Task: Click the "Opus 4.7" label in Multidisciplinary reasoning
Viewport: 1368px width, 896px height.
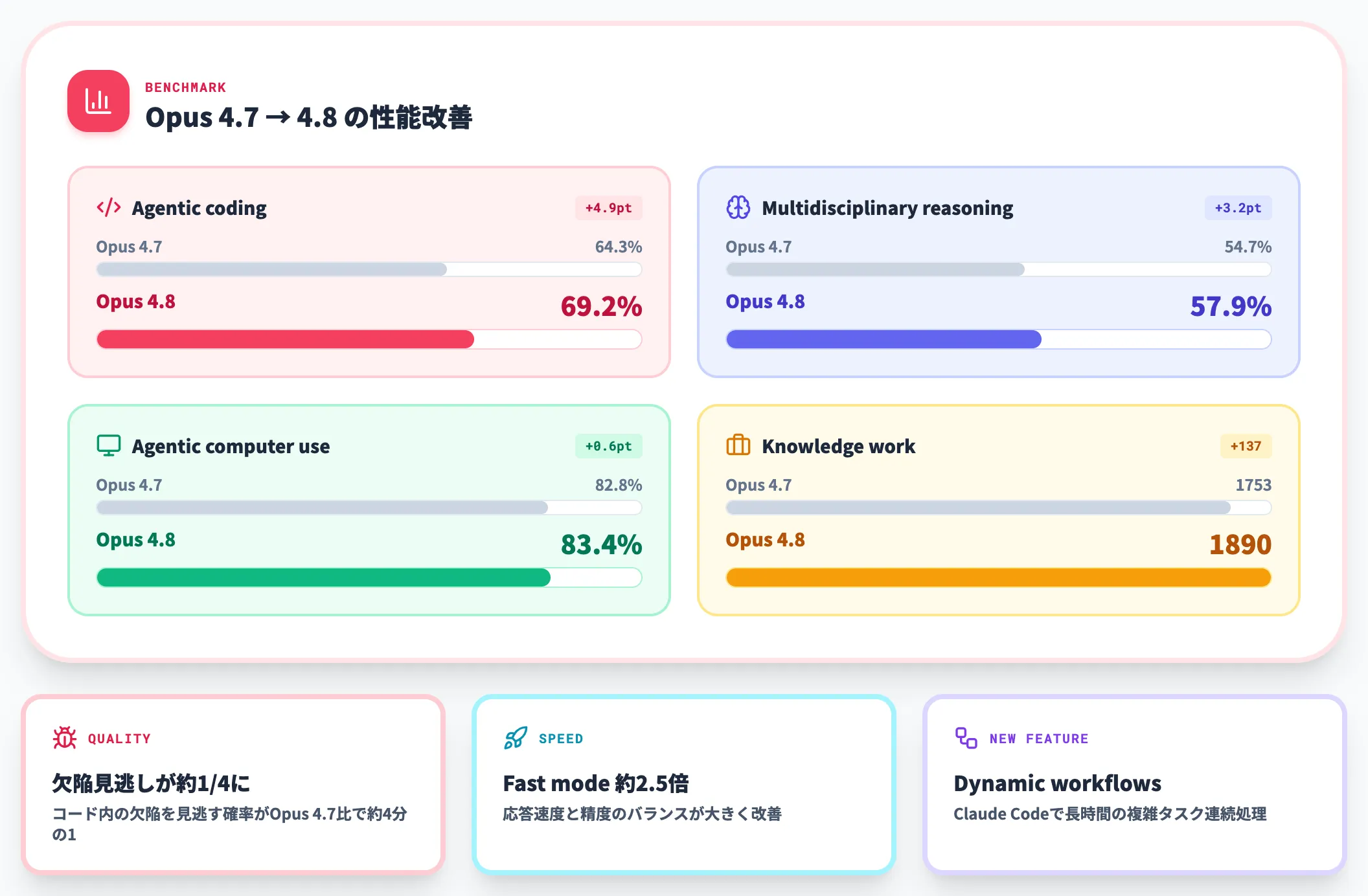Action: [758, 247]
